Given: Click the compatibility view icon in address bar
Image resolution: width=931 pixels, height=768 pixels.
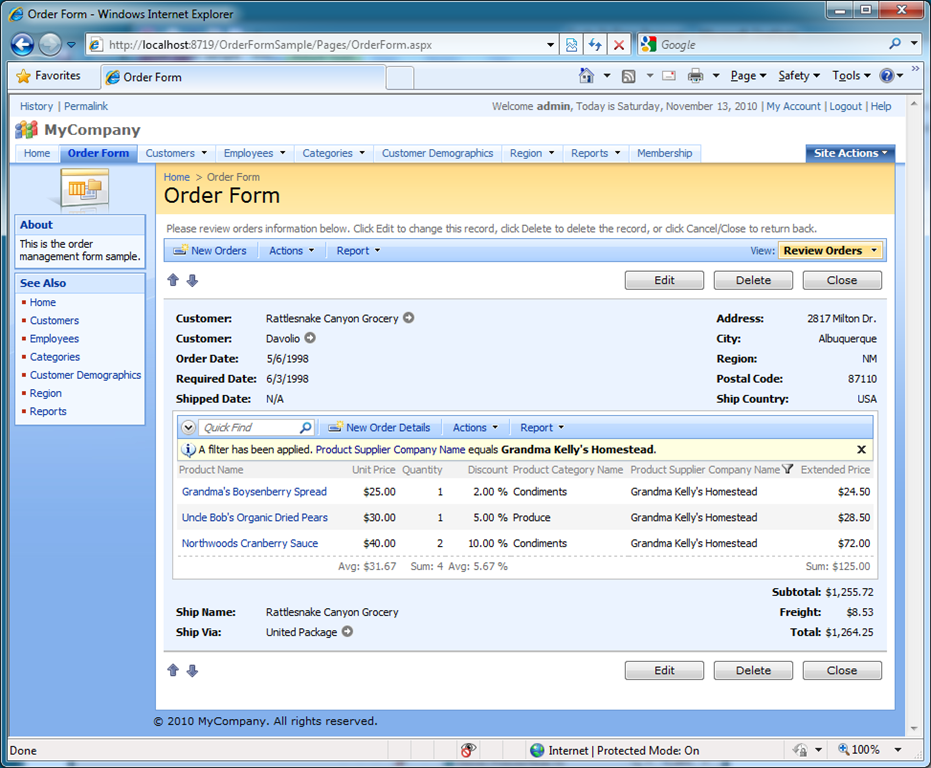Looking at the screenshot, I should pos(571,45).
